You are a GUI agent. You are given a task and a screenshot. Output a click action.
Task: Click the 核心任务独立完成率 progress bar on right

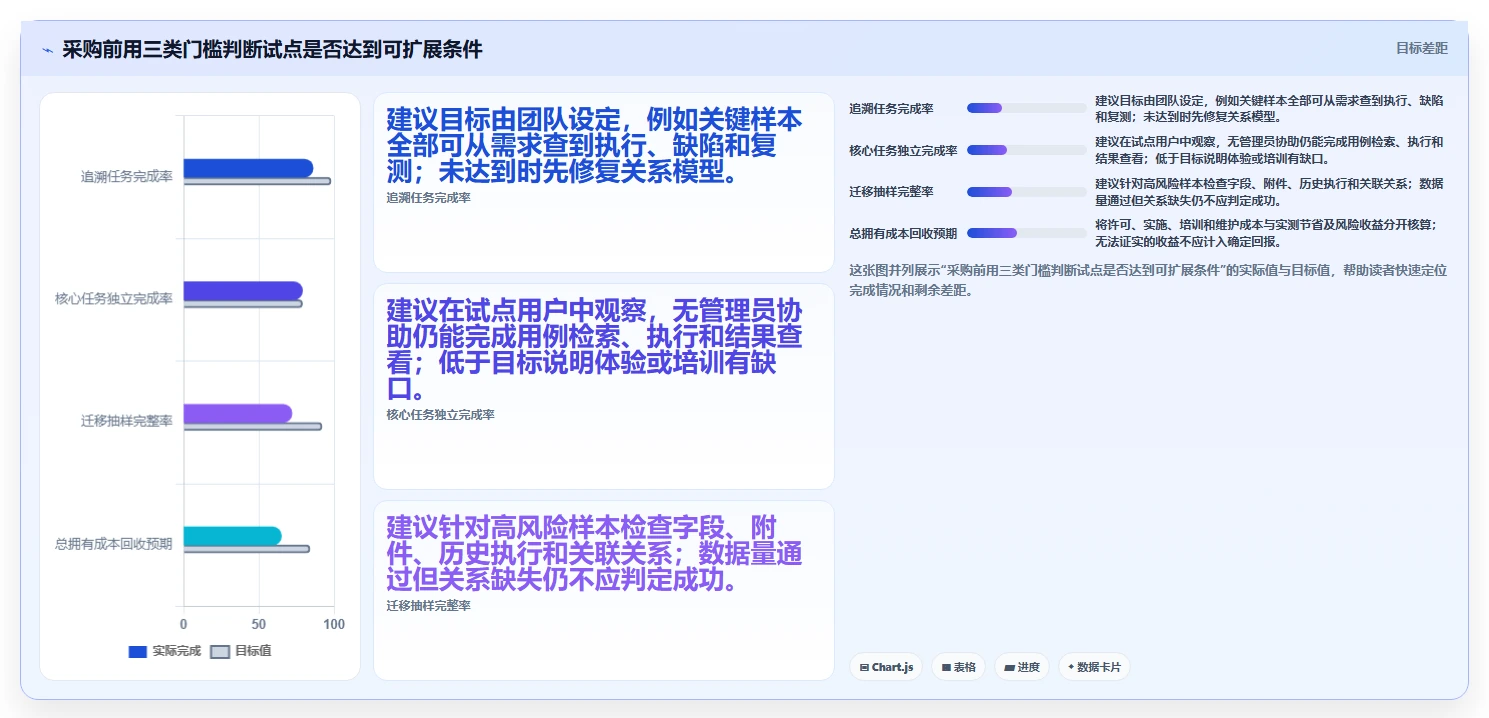pos(1026,150)
